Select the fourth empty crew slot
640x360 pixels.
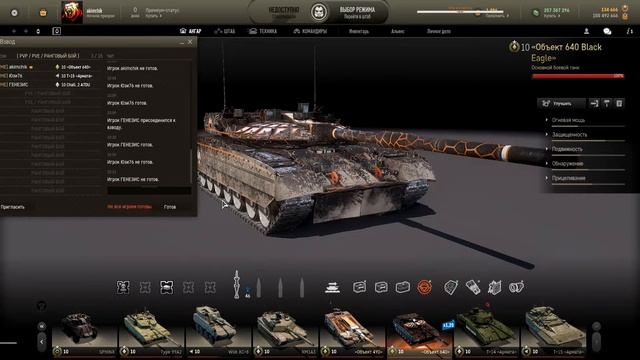click(188, 287)
